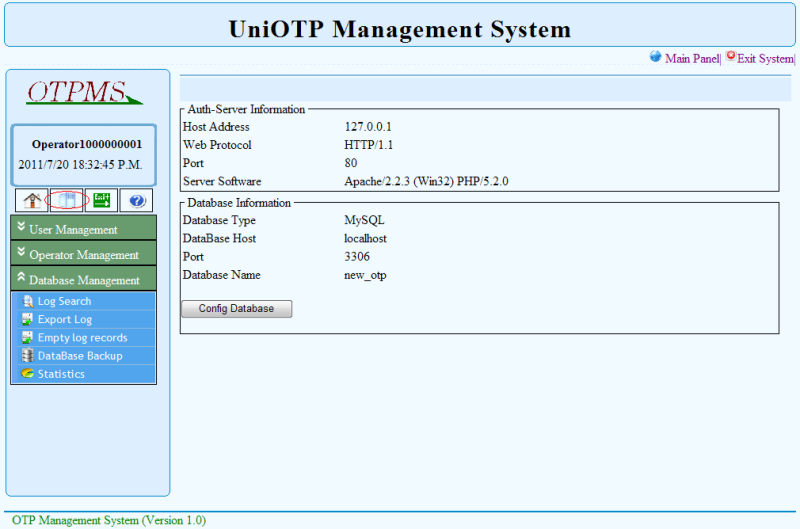The width and height of the screenshot is (800, 529).
Task: Expand the Operator Management chevron
Action: pyautogui.click(x=21, y=251)
